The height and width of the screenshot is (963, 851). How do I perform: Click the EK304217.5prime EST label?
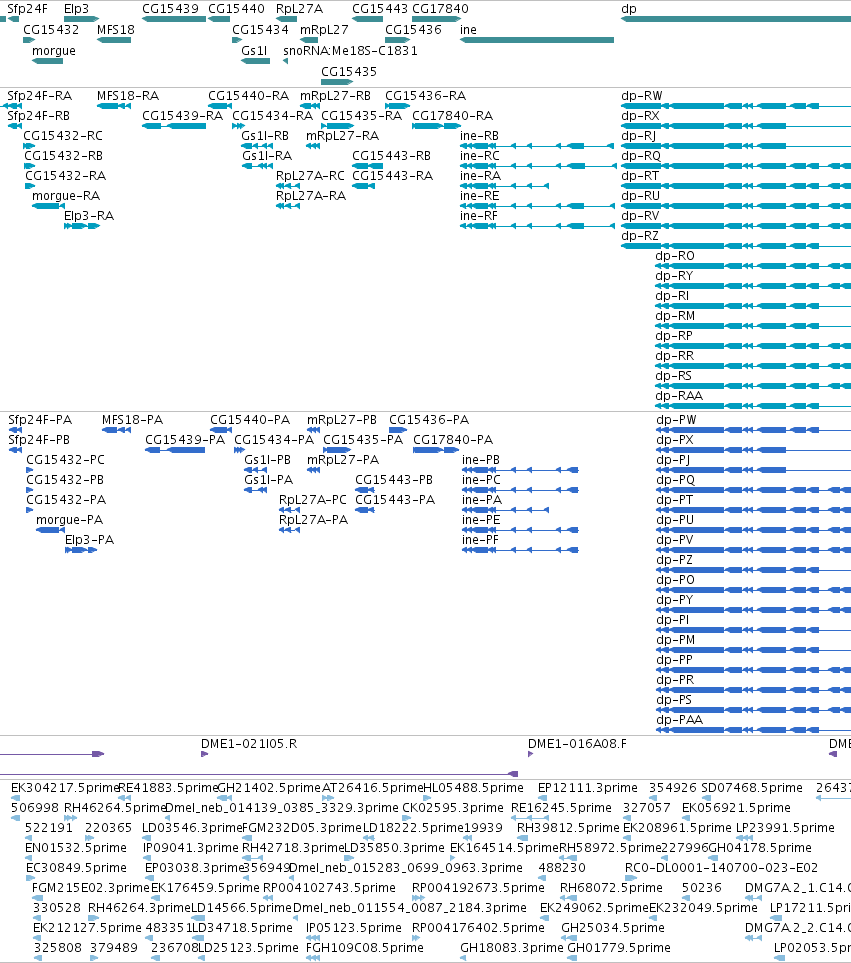[64, 788]
